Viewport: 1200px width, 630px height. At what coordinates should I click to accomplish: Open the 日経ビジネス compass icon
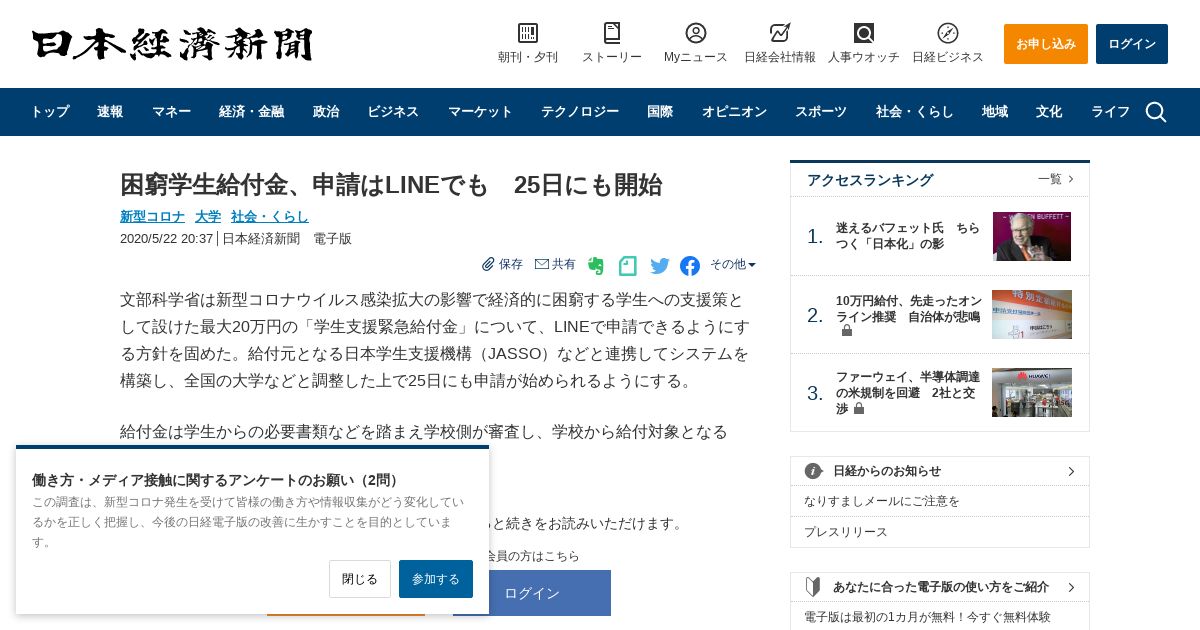[x=948, y=33]
